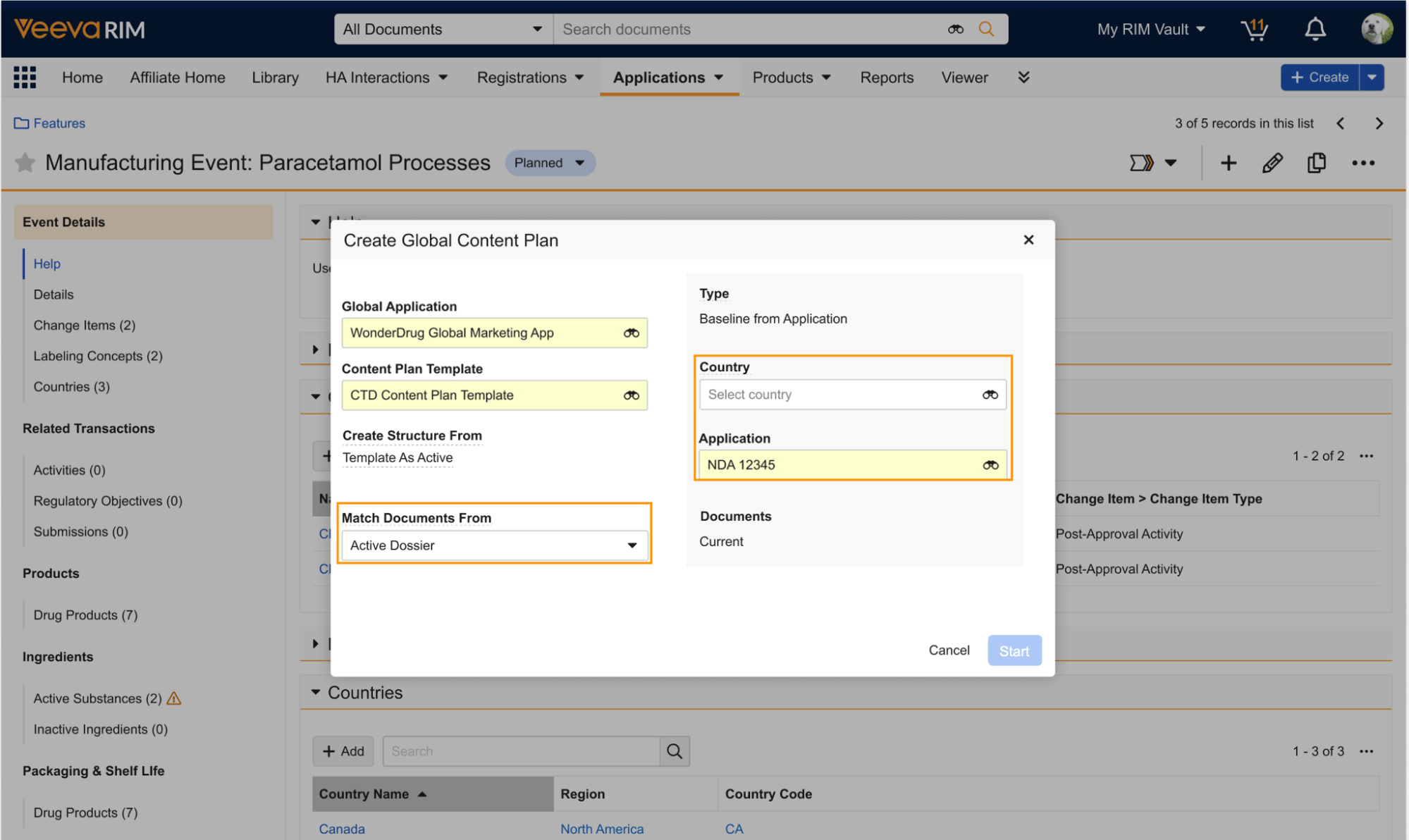Open the shopping cart icon
The width and height of the screenshot is (1409, 840).
coord(1255,30)
